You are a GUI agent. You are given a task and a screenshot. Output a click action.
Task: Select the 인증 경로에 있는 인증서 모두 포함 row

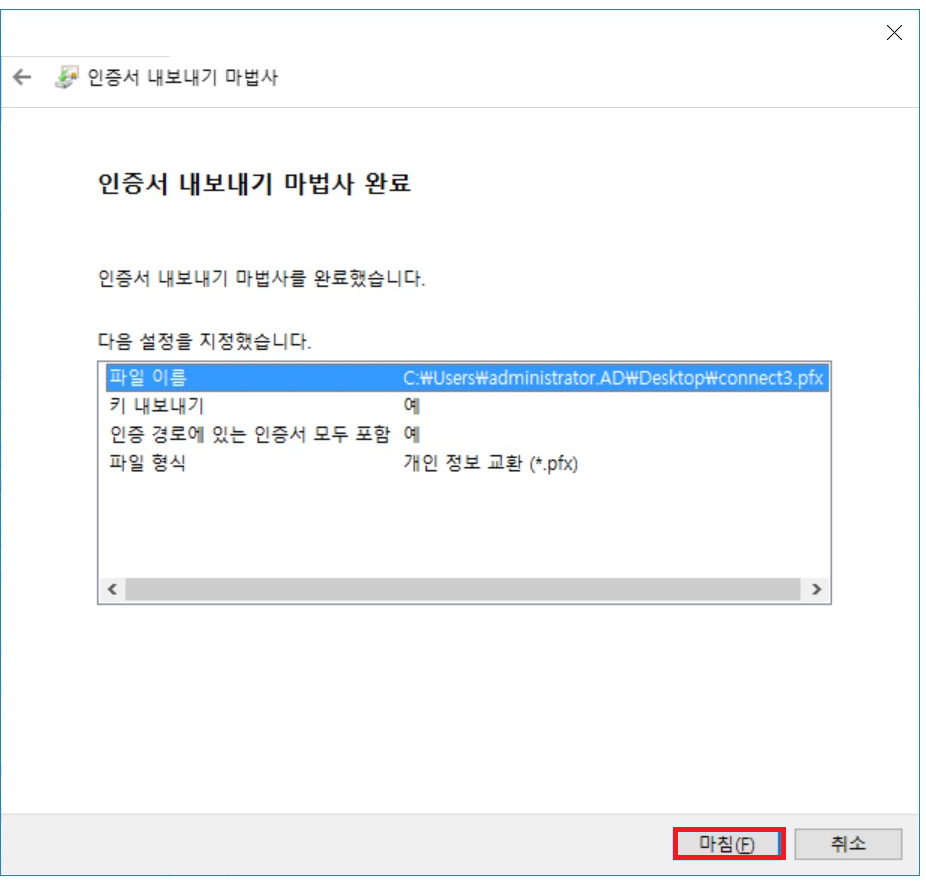pyautogui.click(x=250, y=435)
